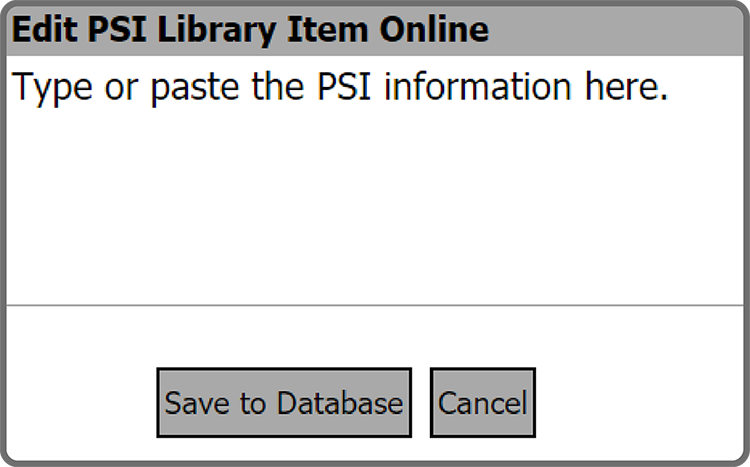Click the gap between Save and Cancel buttons
Image resolution: width=750 pixels, height=467 pixels.
421,403
